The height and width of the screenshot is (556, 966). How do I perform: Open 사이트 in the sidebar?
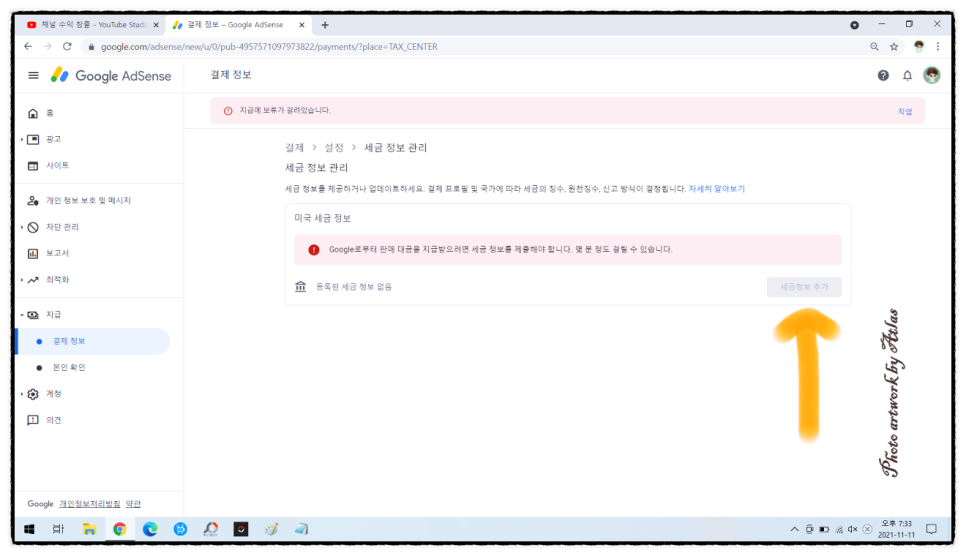click(57, 165)
